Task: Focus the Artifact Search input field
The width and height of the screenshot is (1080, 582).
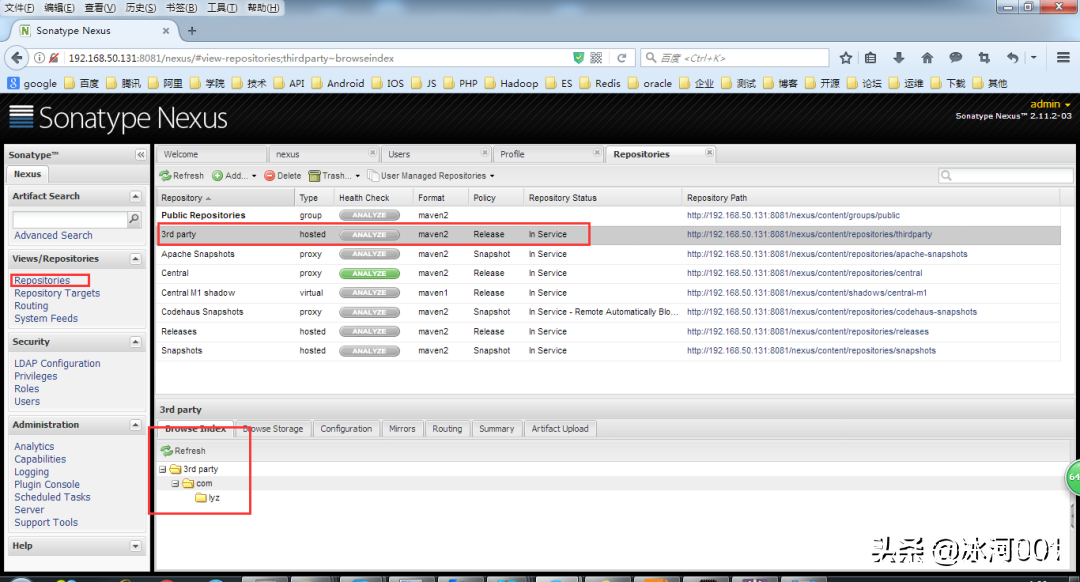Action: 70,219
